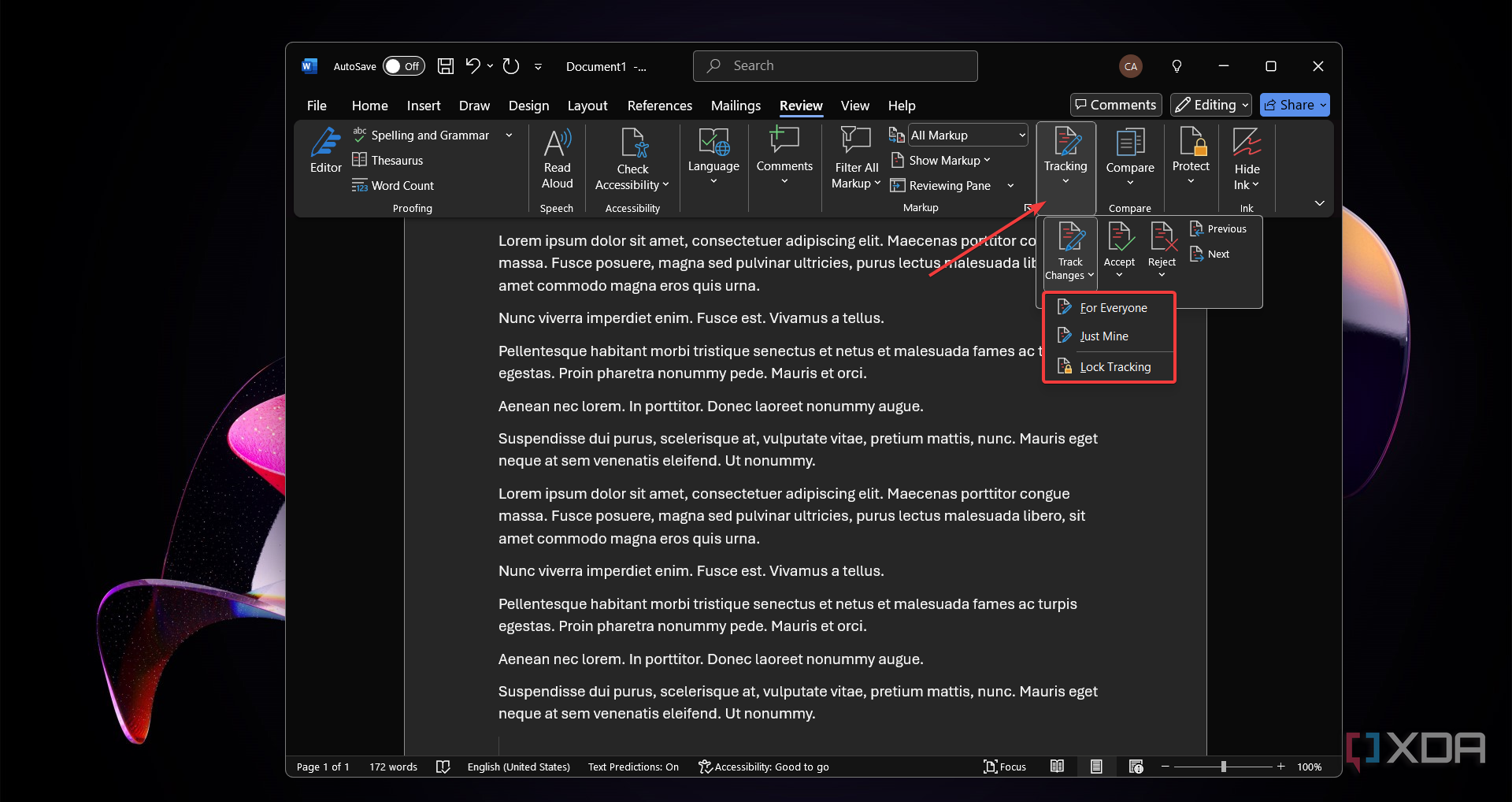Image resolution: width=1512 pixels, height=802 pixels.
Task: Open the Design tab
Action: [528, 106]
